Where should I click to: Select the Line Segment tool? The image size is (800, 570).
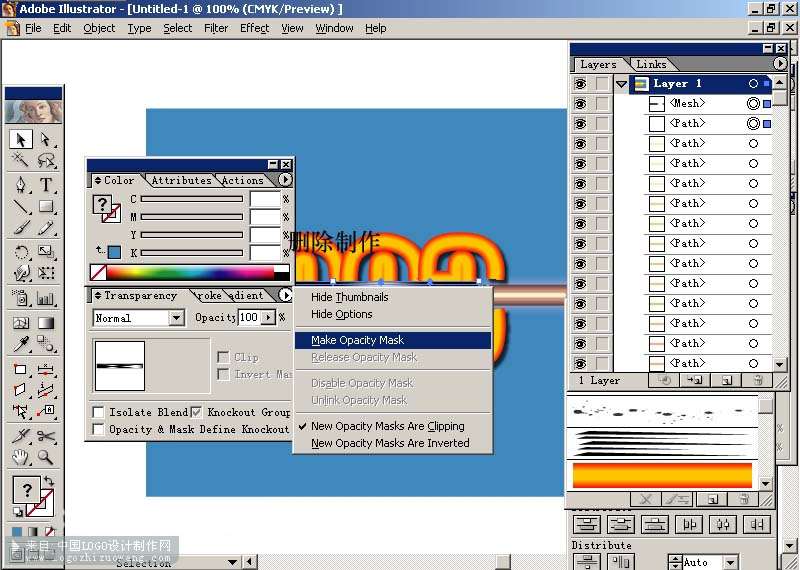[21, 206]
